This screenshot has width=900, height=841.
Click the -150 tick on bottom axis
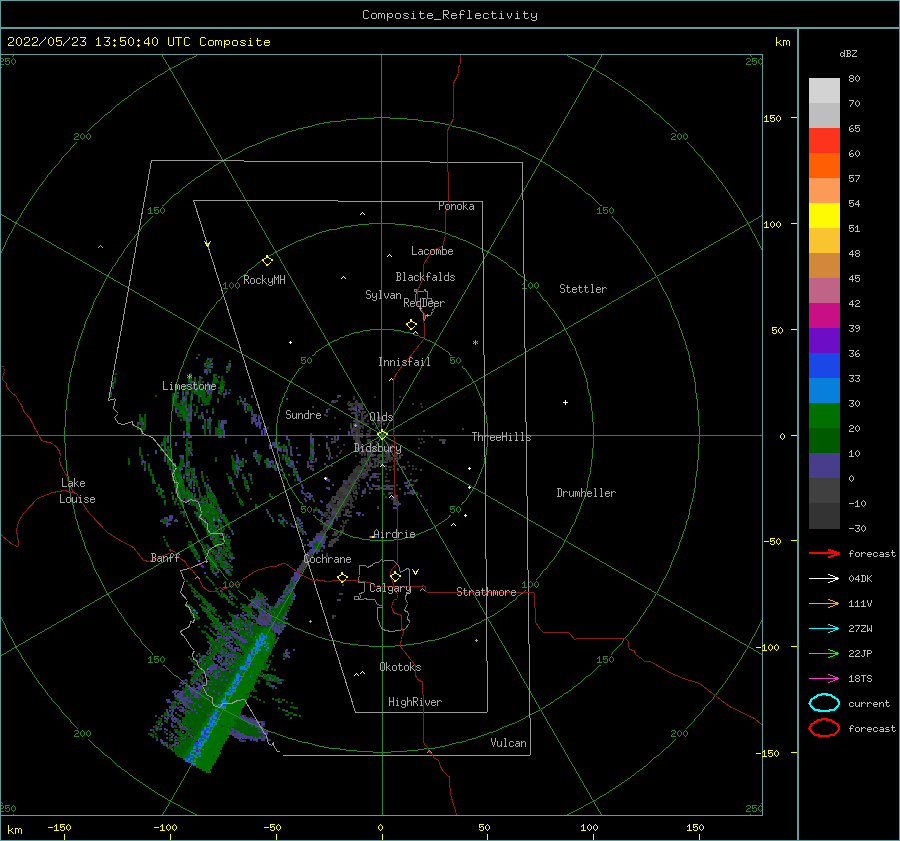tap(59, 827)
